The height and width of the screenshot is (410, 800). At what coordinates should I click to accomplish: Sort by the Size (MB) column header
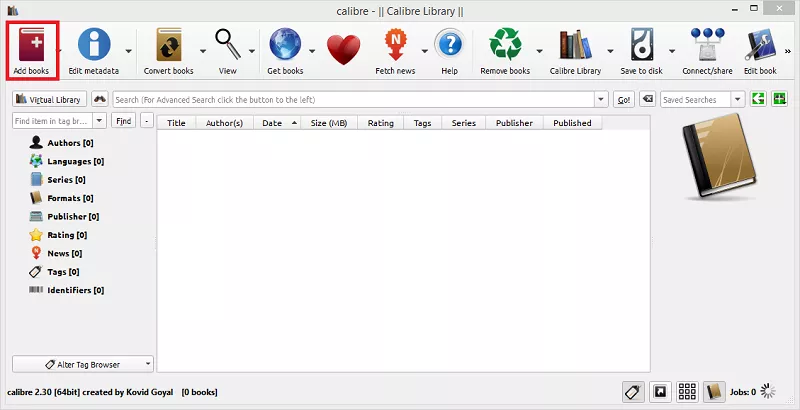pos(329,123)
